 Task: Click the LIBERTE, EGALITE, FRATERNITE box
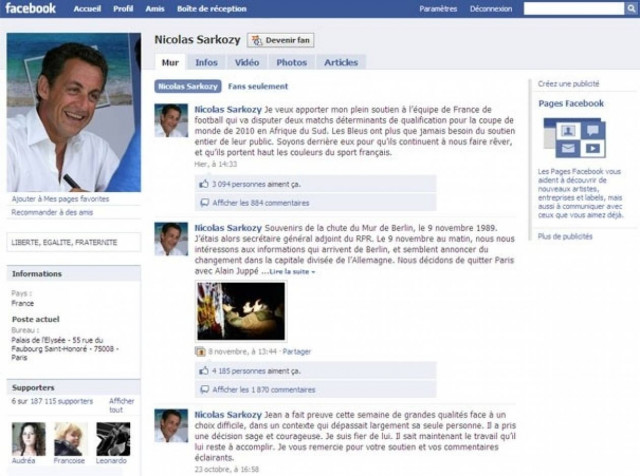[x=74, y=242]
